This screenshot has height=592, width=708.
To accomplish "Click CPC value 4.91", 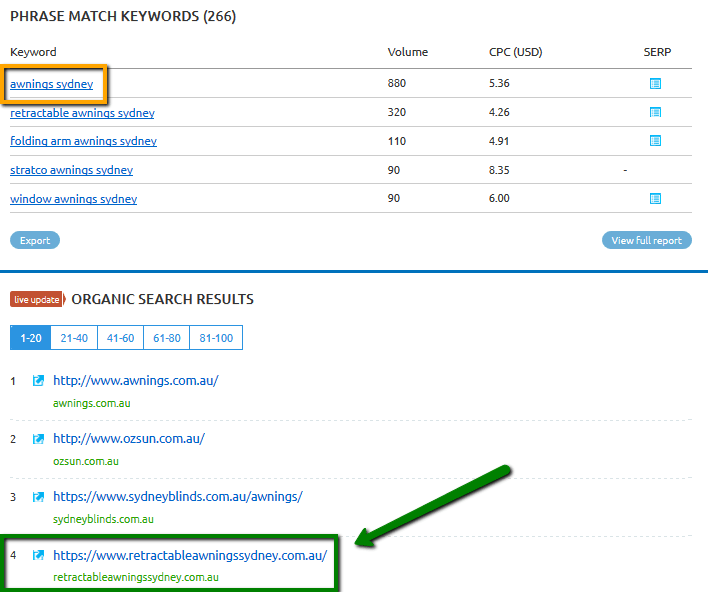I will pyautogui.click(x=499, y=141).
